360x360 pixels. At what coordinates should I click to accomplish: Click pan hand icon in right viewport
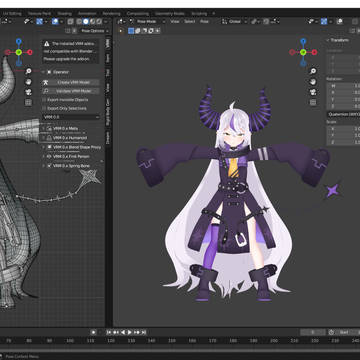click(313, 82)
